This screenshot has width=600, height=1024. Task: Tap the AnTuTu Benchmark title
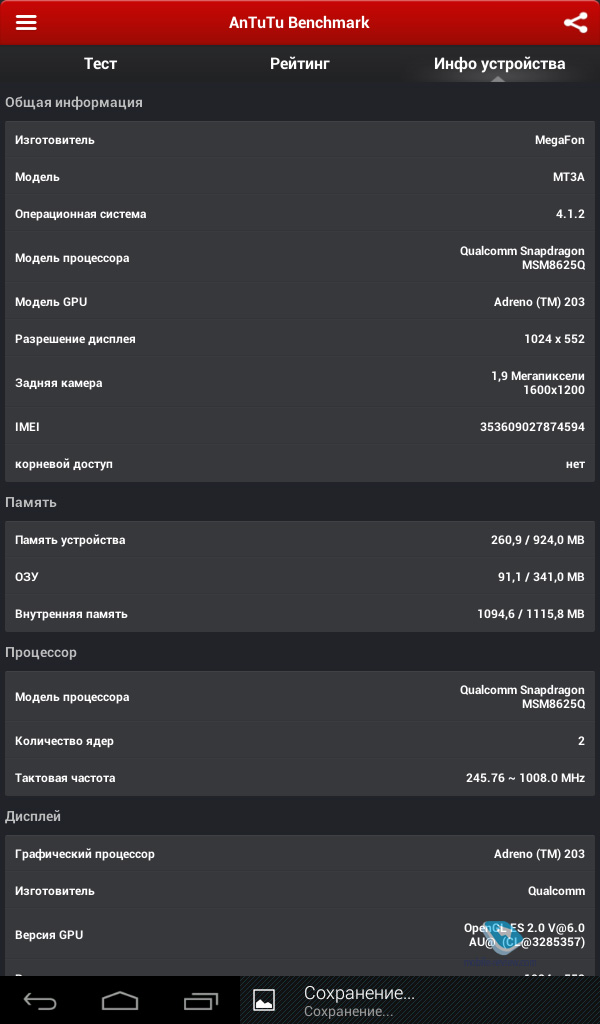(x=299, y=23)
